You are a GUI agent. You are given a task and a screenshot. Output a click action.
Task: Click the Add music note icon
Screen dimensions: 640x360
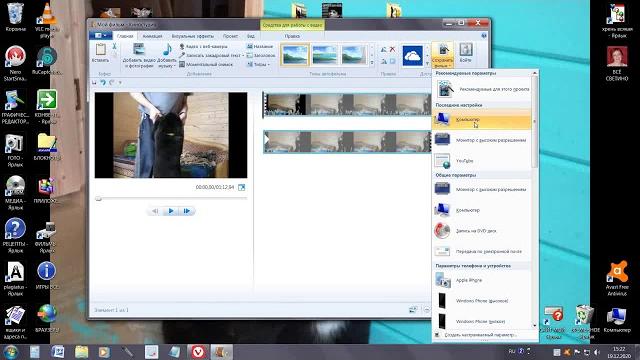point(167,50)
